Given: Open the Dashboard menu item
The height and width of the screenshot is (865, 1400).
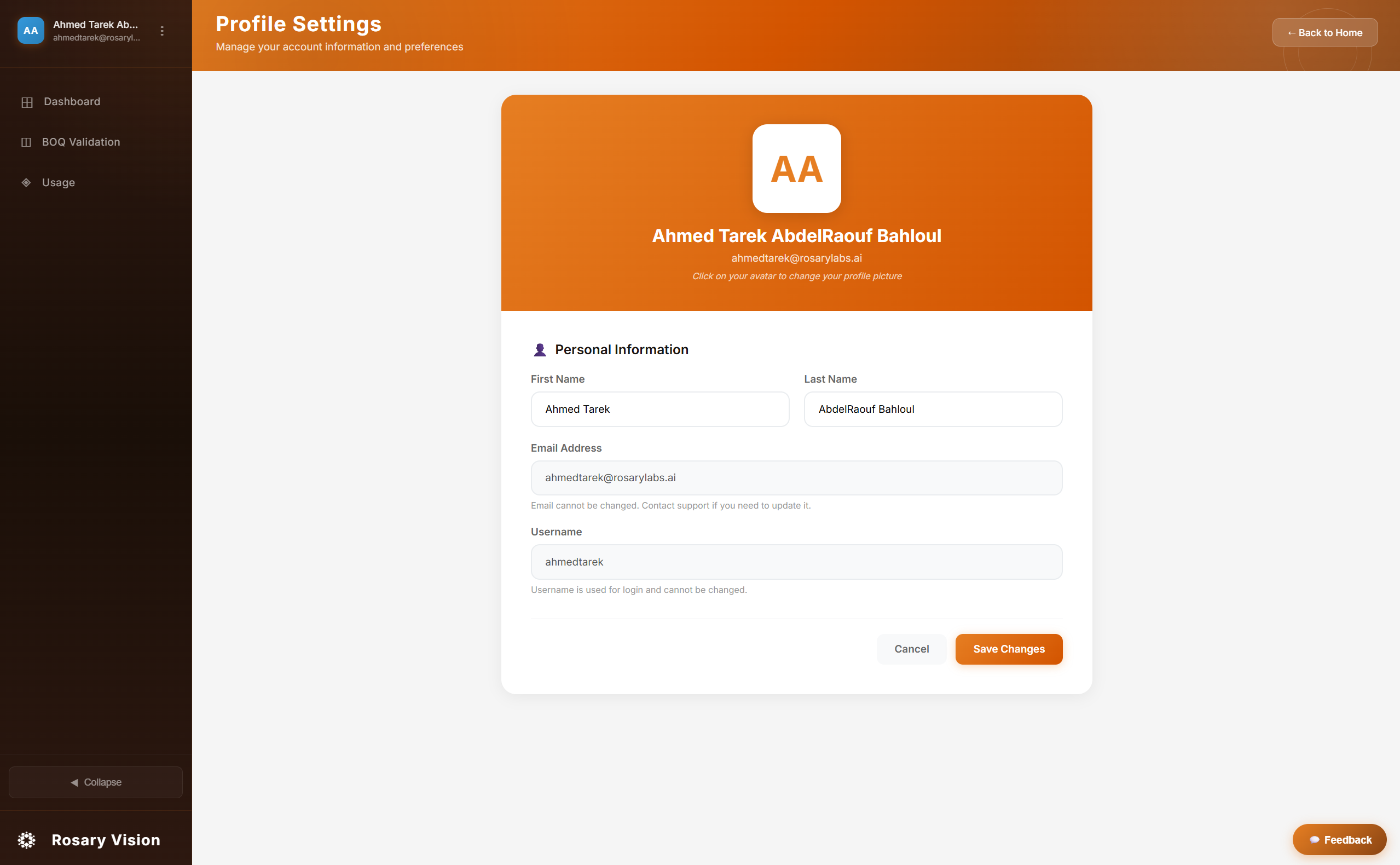Looking at the screenshot, I should 72,102.
